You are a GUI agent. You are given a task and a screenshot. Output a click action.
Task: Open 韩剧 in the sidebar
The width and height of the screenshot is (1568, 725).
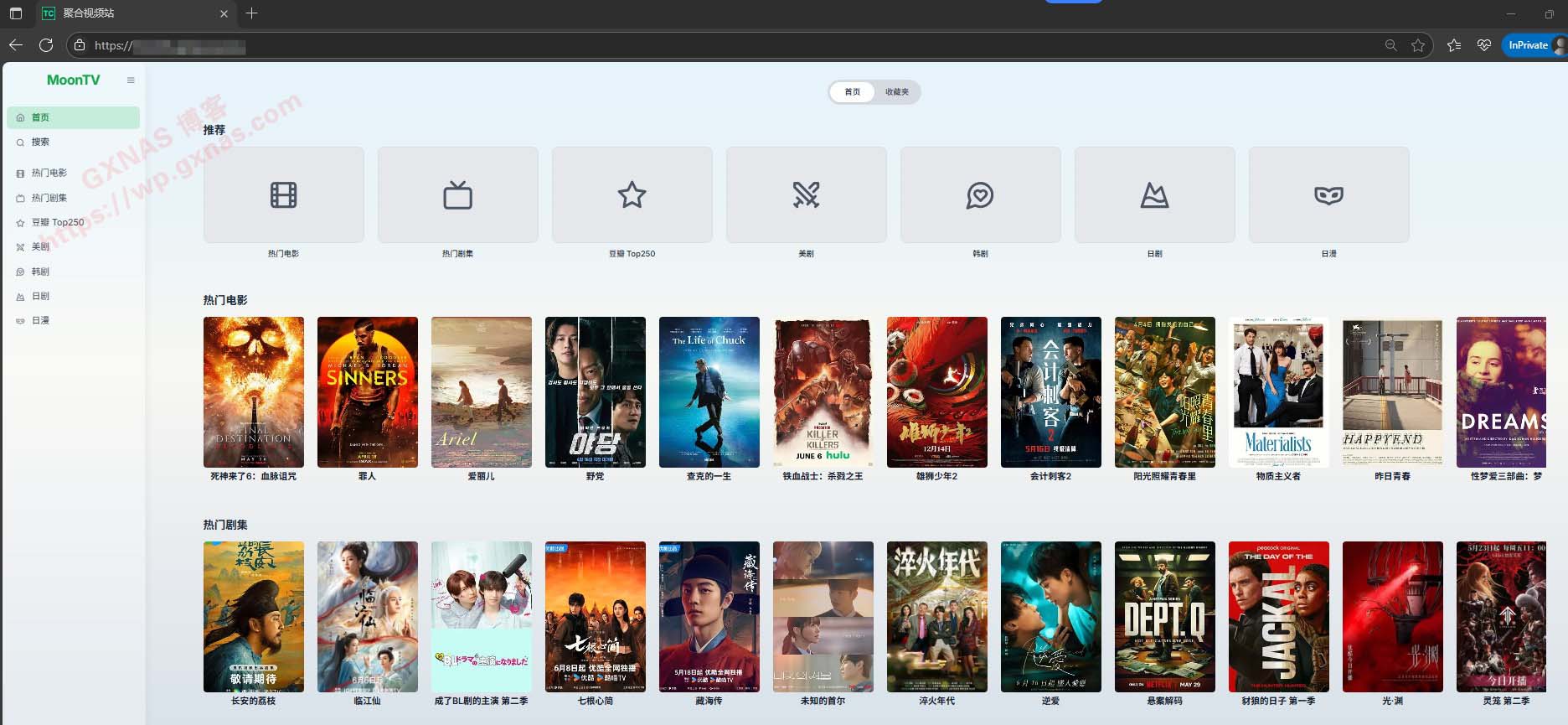74,272
